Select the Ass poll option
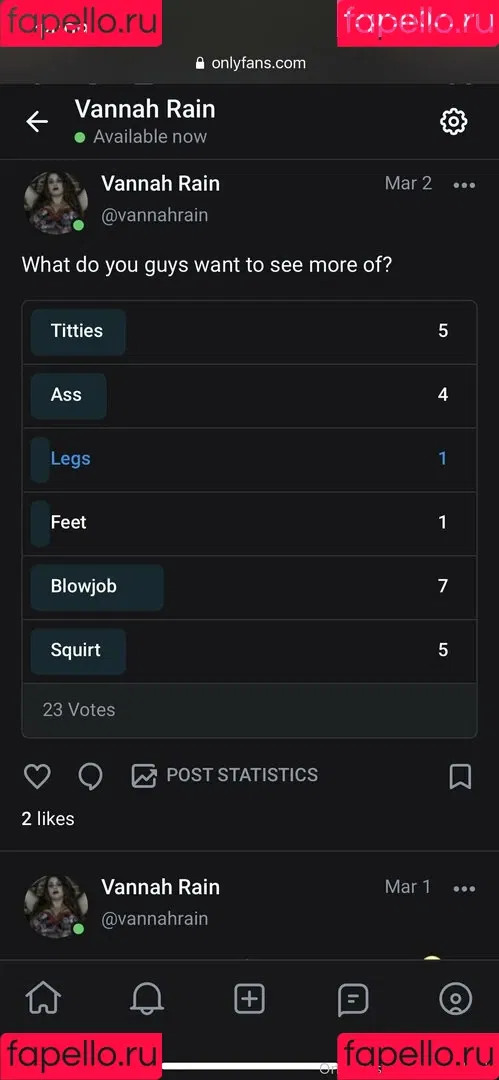 point(250,395)
